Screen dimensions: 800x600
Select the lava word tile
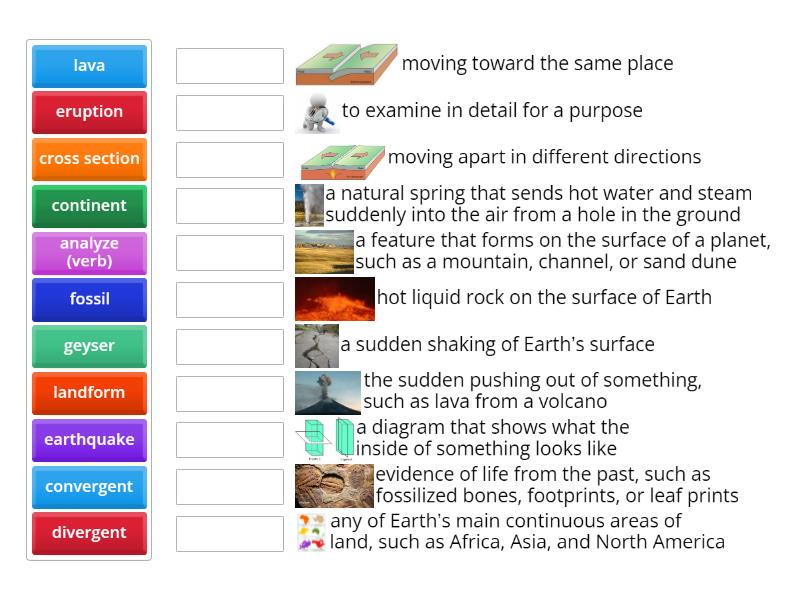pyautogui.click(x=88, y=65)
